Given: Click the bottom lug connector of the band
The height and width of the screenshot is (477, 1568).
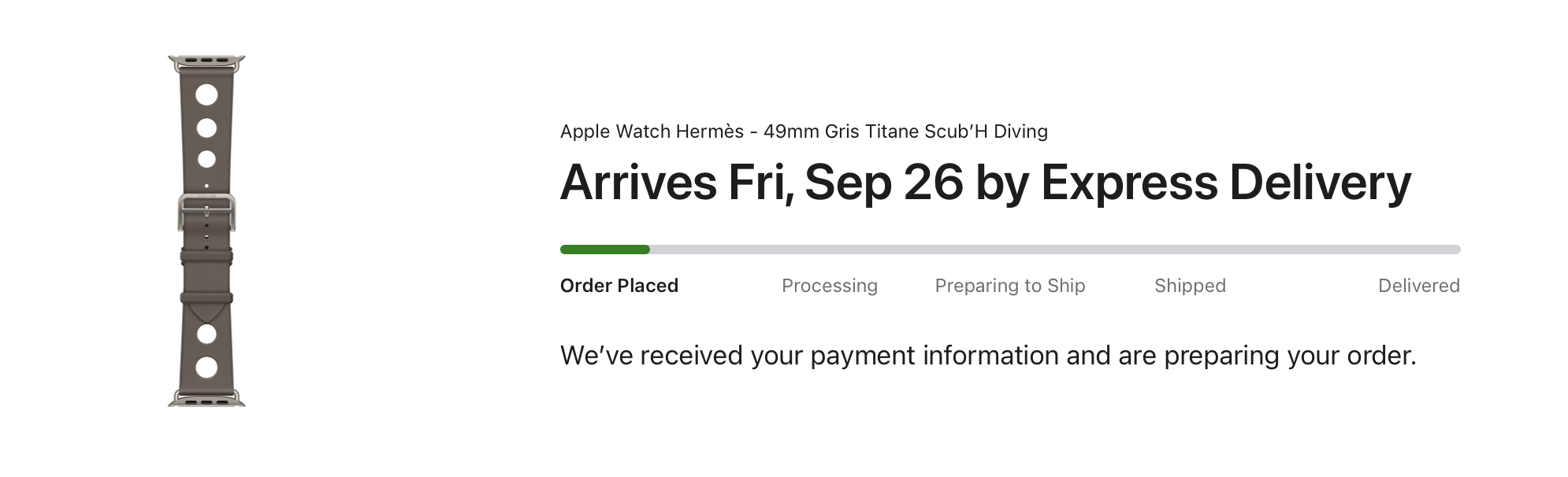Looking at the screenshot, I should pos(206,401).
